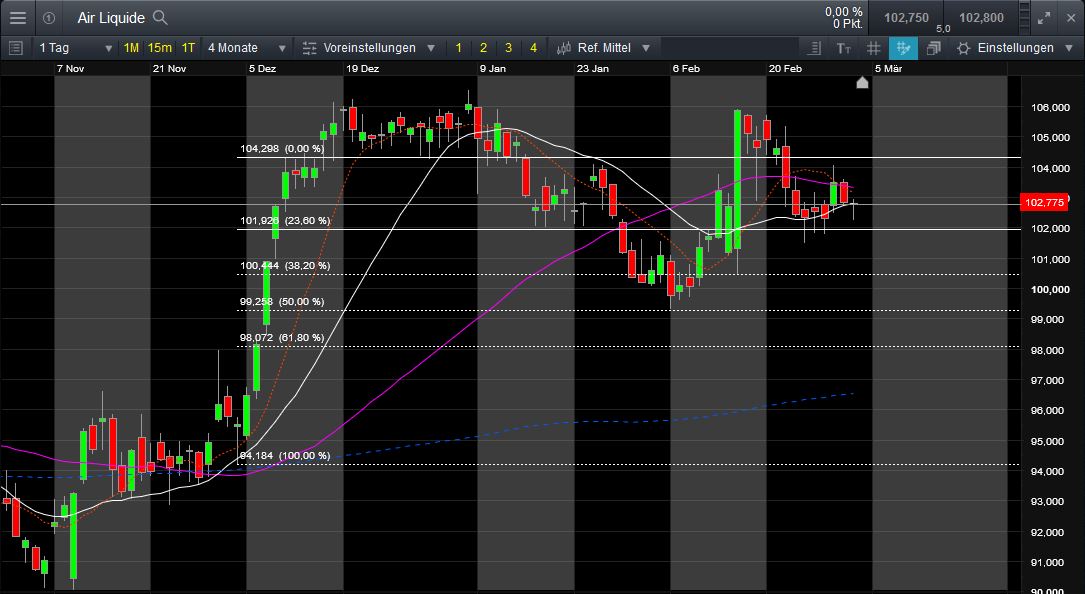Click the circled info icon
1085x594 pixels.
point(49,18)
